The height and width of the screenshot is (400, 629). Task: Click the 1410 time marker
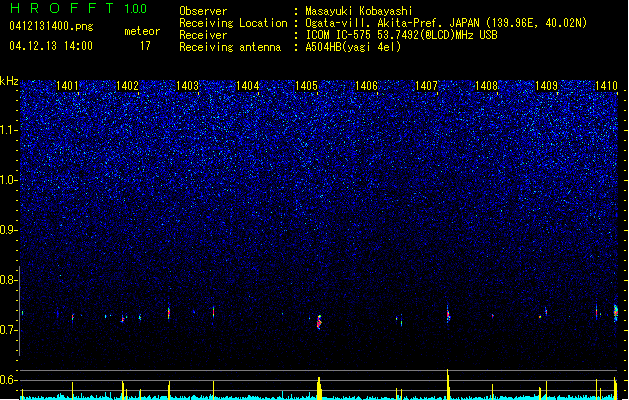pyautogui.click(x=606, y=85)
